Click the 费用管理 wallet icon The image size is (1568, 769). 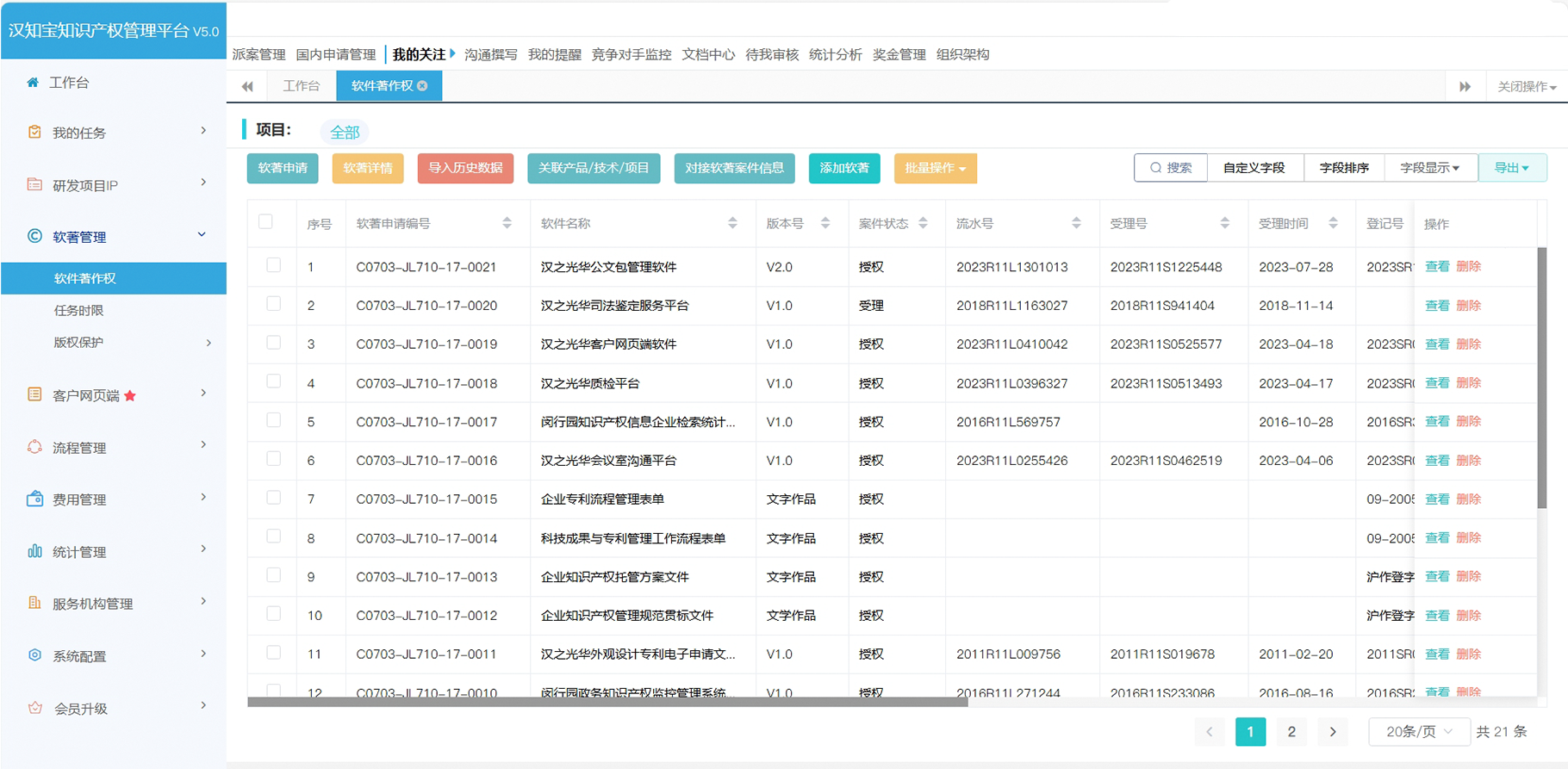(34, 499)
